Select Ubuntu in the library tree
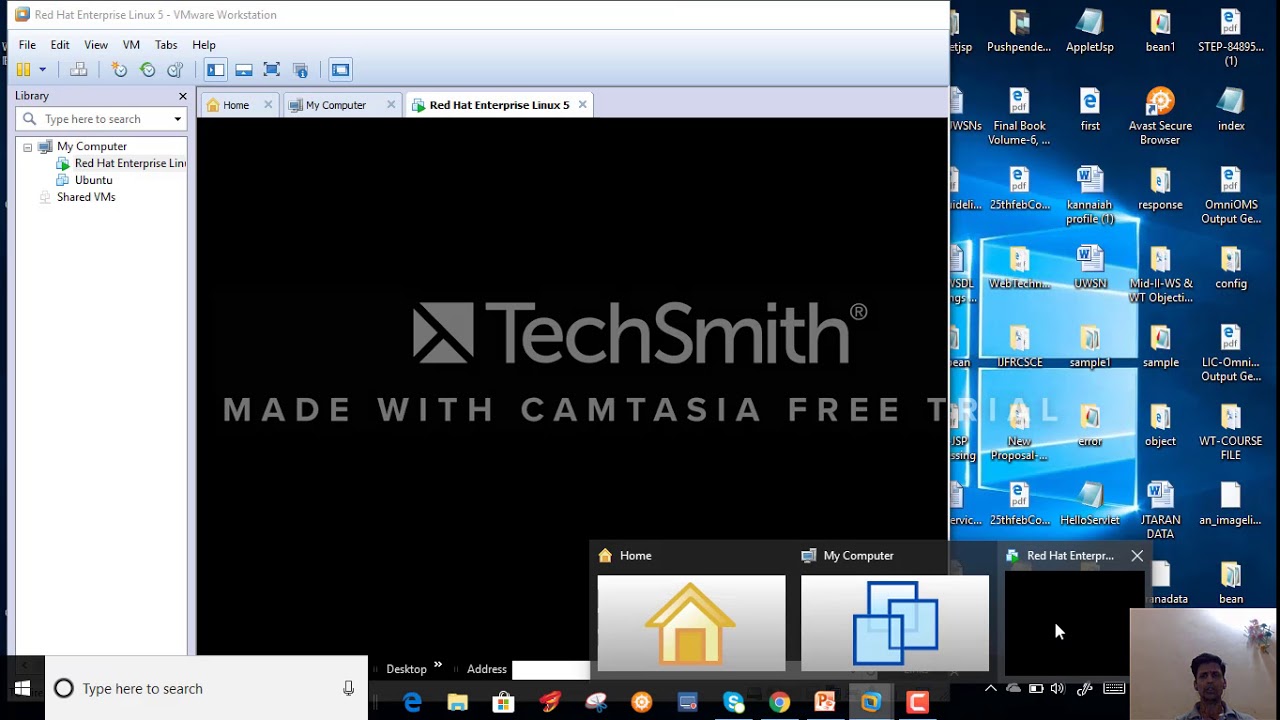This screenshot has height=720, width=1280. (93, 180)
